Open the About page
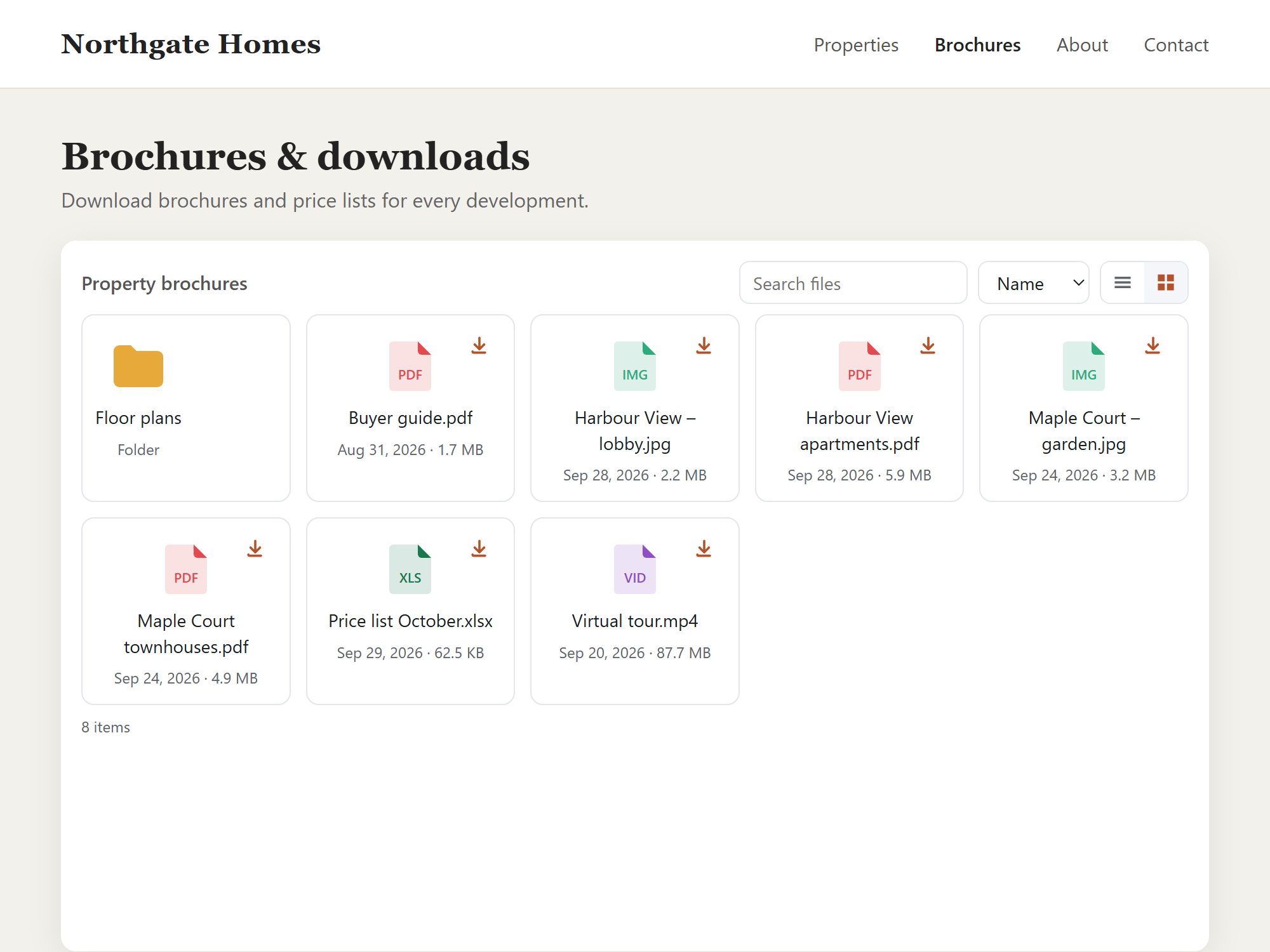Screen dimensions: 1270x952 pos(1082,45)
